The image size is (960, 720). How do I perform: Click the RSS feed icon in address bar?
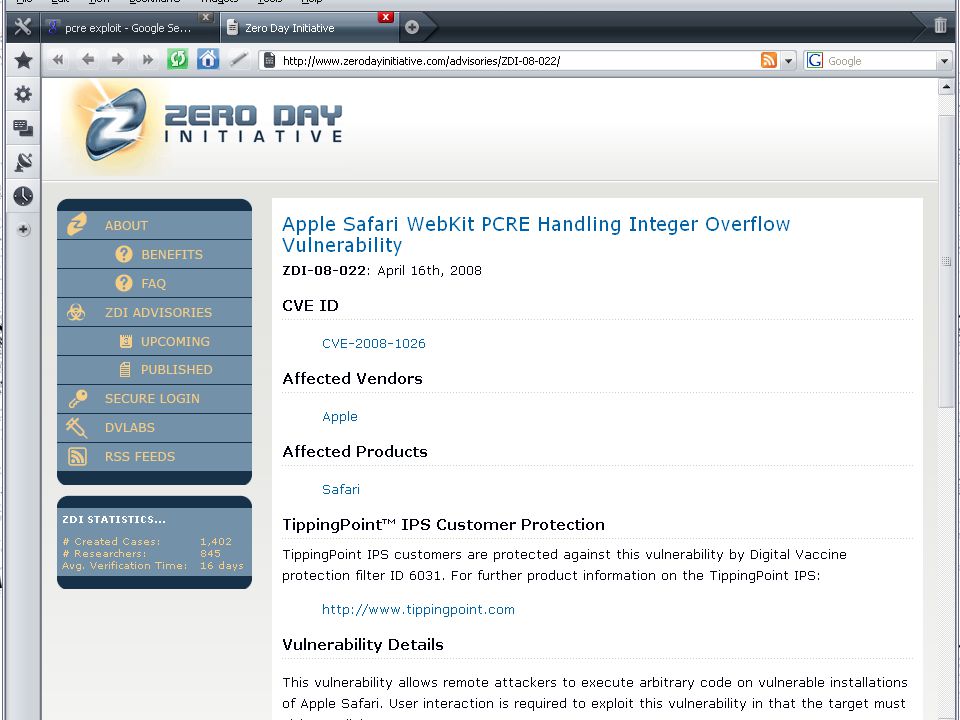[x=769, y=60]
